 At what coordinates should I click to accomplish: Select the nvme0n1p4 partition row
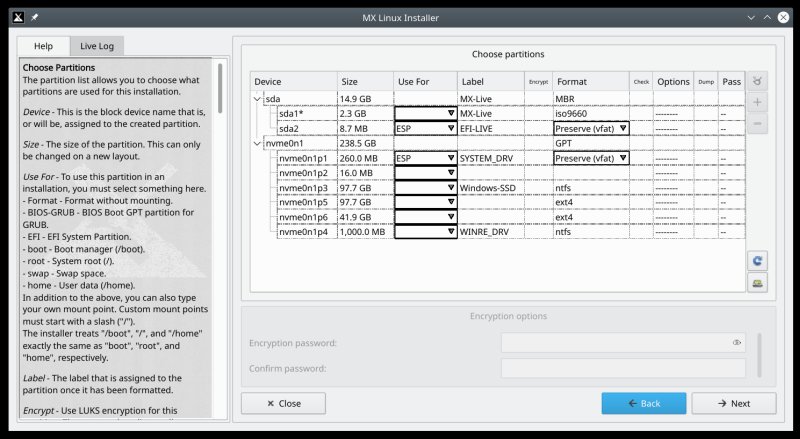[497, 232]
